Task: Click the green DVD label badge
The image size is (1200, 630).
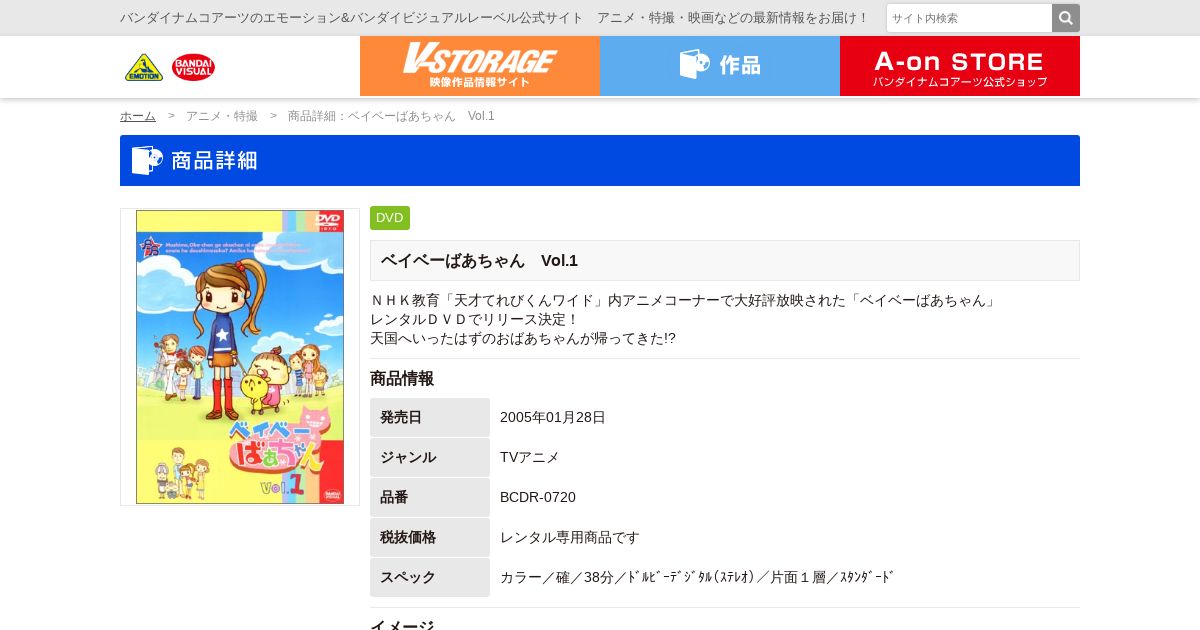Action: pyautogui.click(x=390, y=218)
